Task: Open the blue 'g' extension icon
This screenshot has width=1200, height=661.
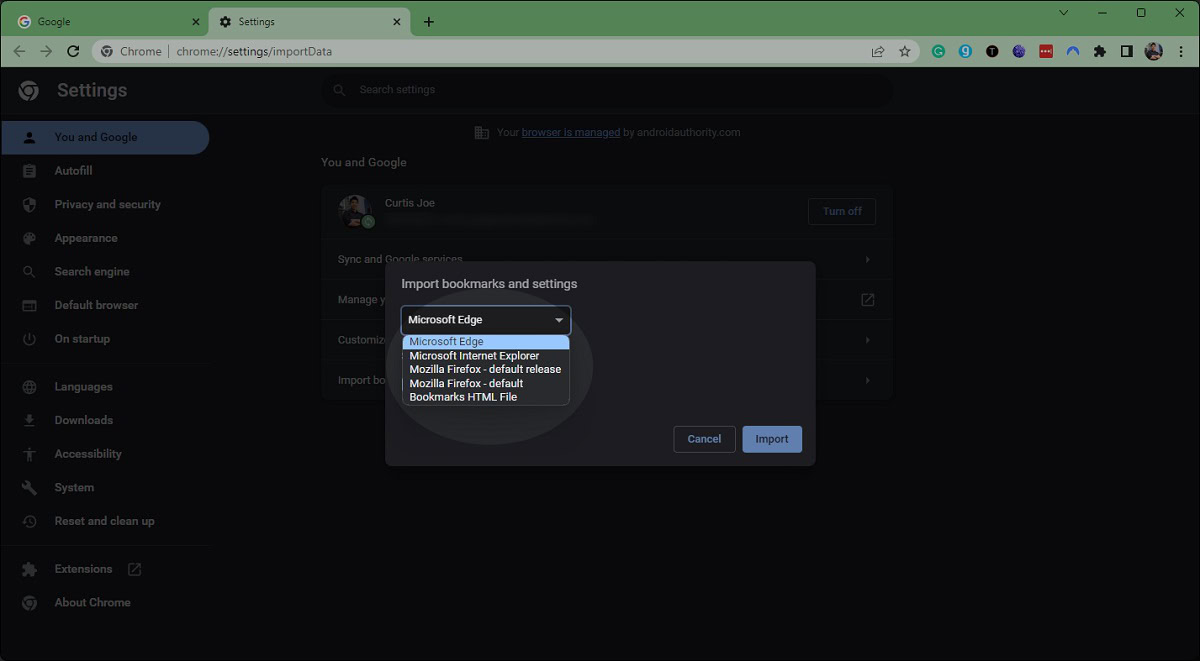Action: [965, 51]
